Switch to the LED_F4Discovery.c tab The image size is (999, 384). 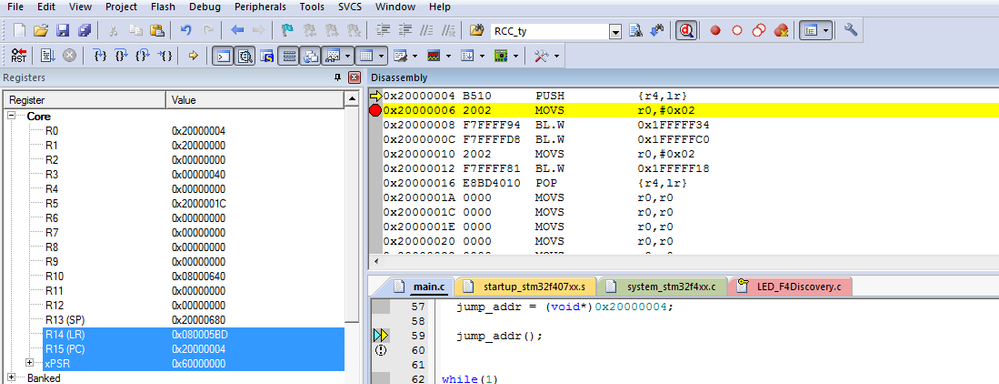791,287
